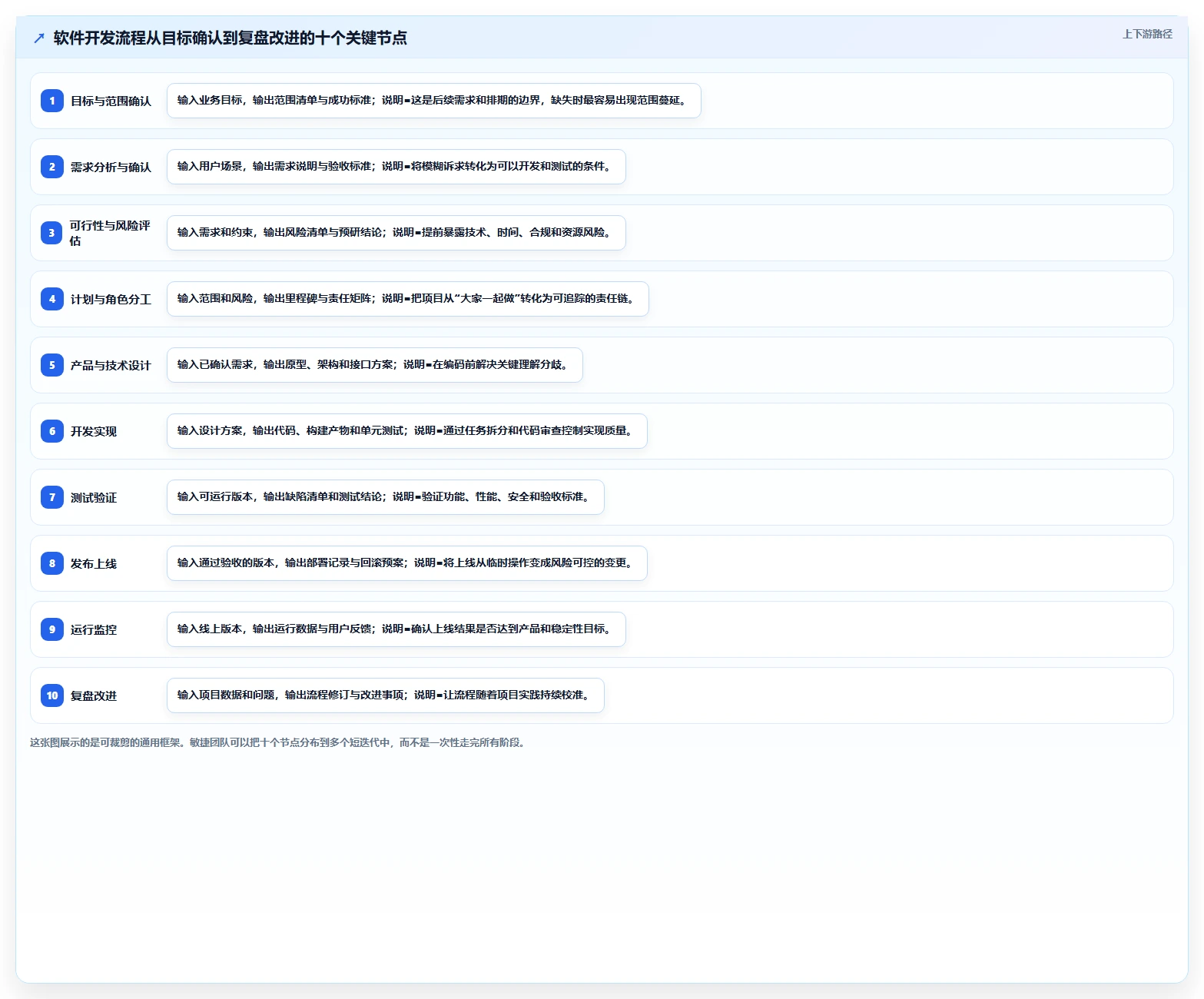Select the 需求分析与确认 step title
The height and width of the screenshot is (999, 1204).
tap(111, 167)
